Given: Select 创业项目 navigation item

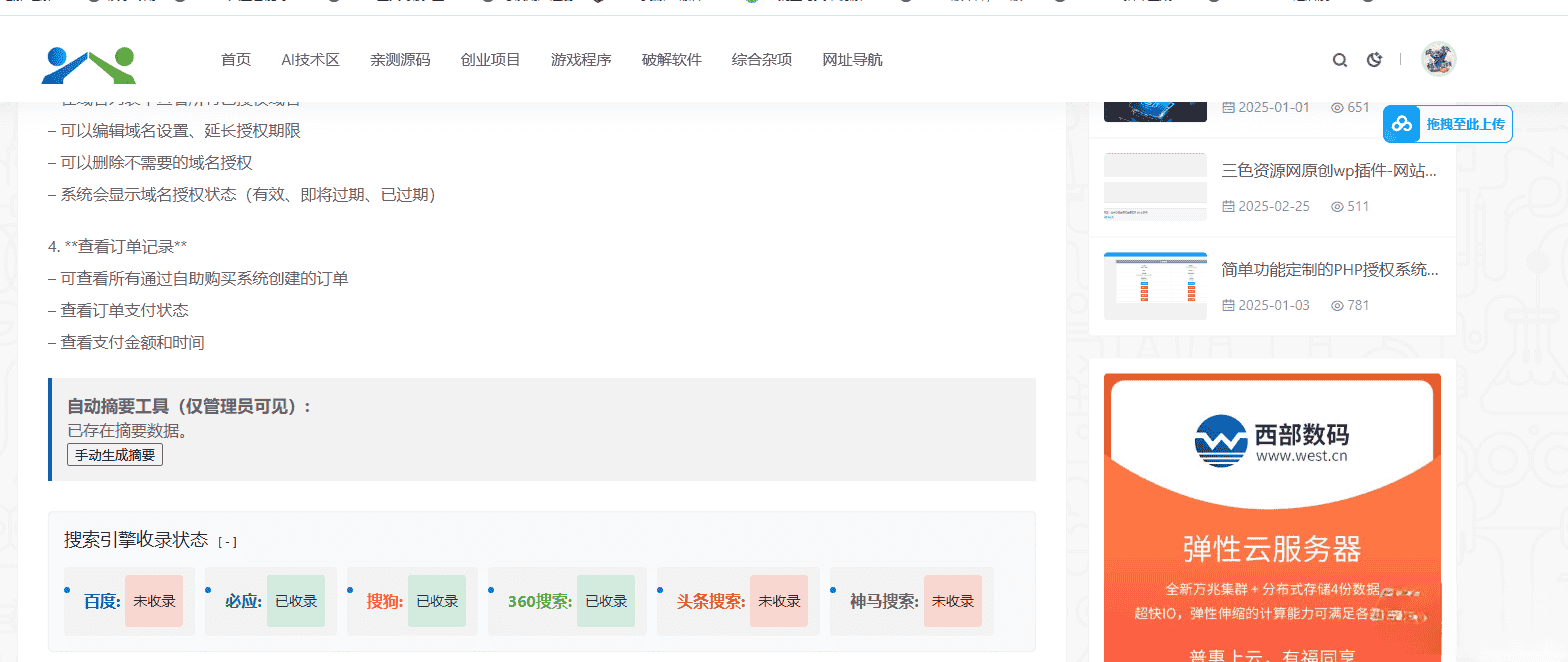Looking at the screenshot, I should pyautogui.click(x=490, y=60).
